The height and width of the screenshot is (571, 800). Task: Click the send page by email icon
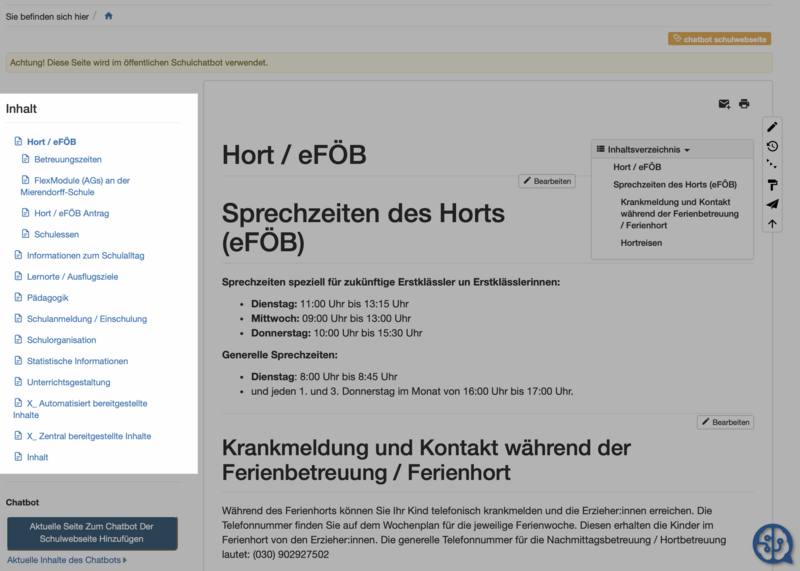(x=724, y=104)
